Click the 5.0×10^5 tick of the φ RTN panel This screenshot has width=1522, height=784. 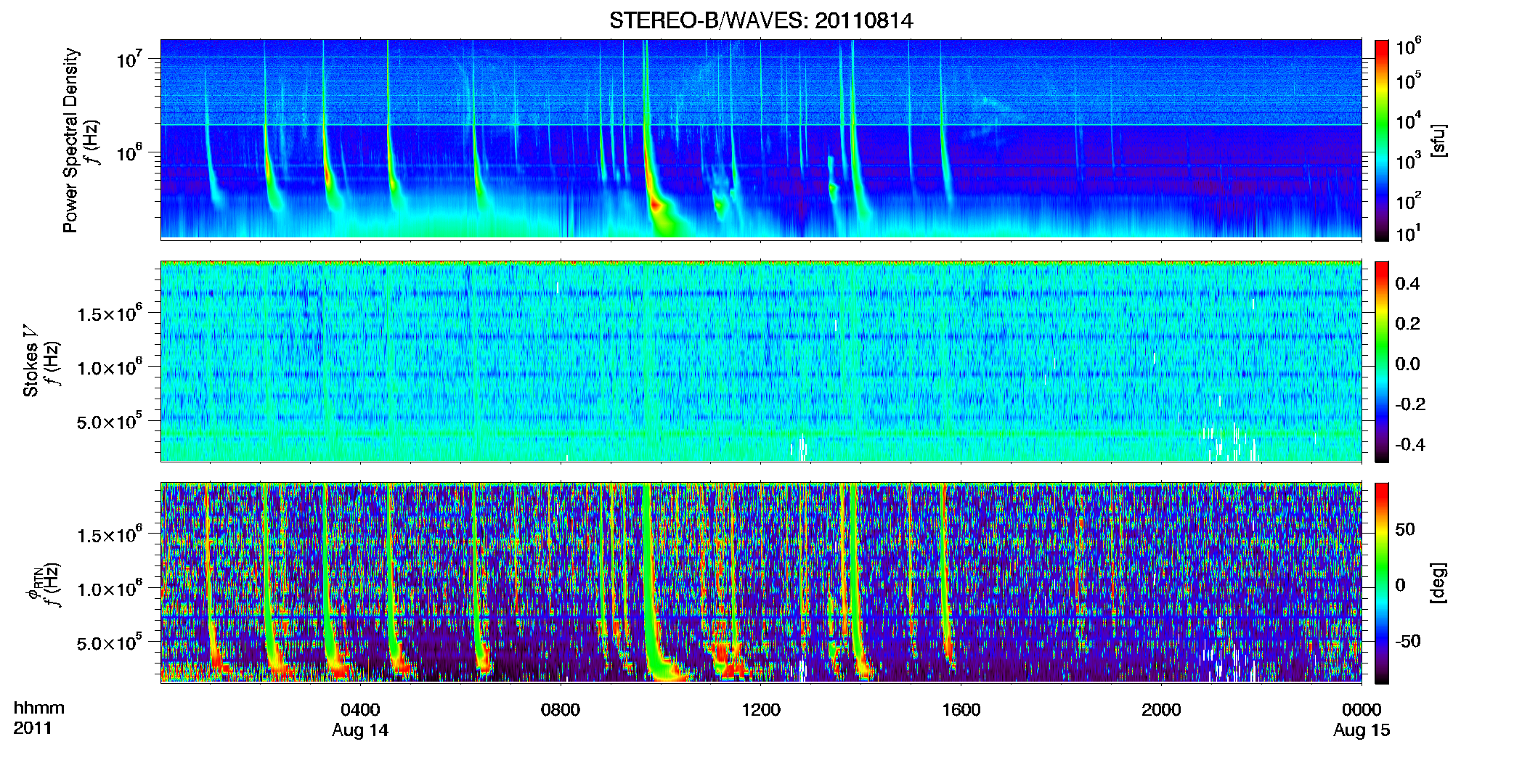110,642
